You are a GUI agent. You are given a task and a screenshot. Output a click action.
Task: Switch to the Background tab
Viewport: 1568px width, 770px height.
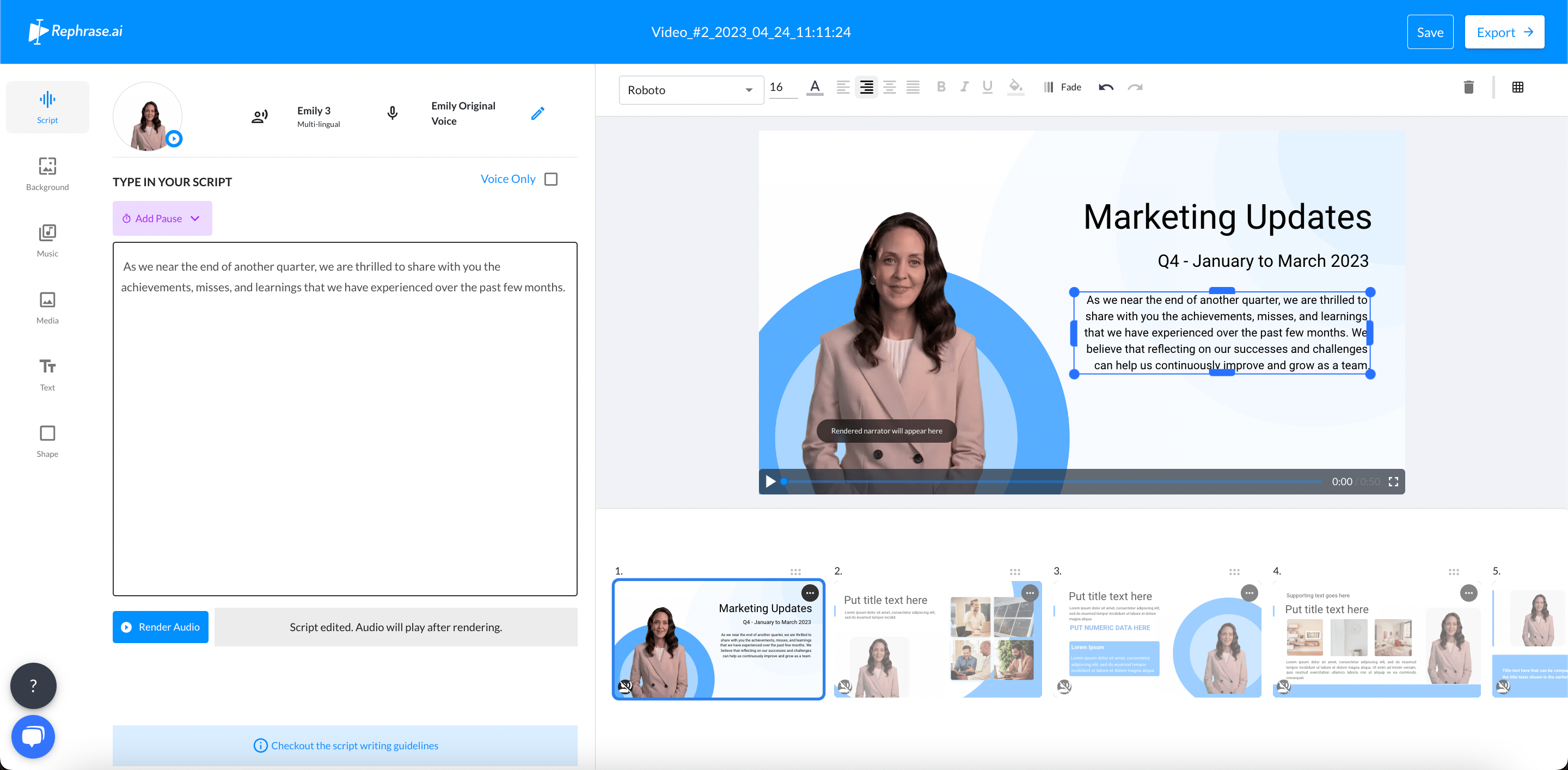(x=47, y=174)
